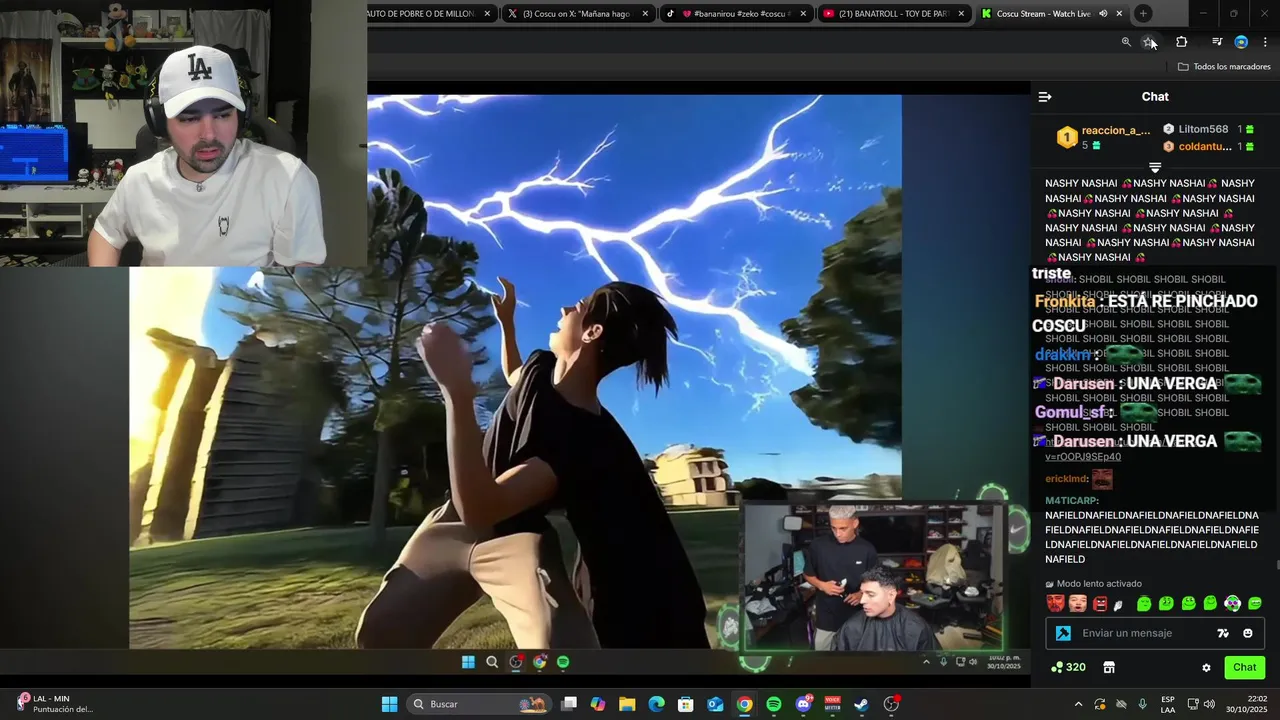Open the Chrome profile avatar

click(x=1241, y=42)
